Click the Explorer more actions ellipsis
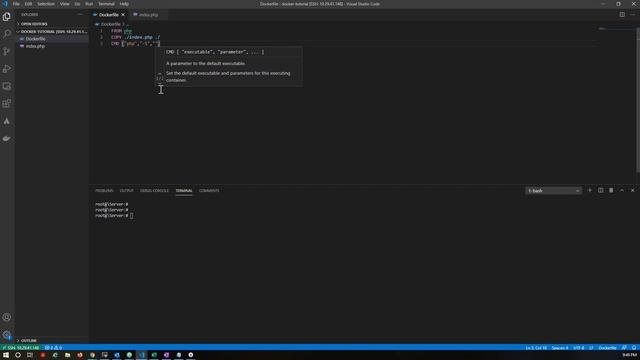The image size is (640, 360). pos(80,14)
